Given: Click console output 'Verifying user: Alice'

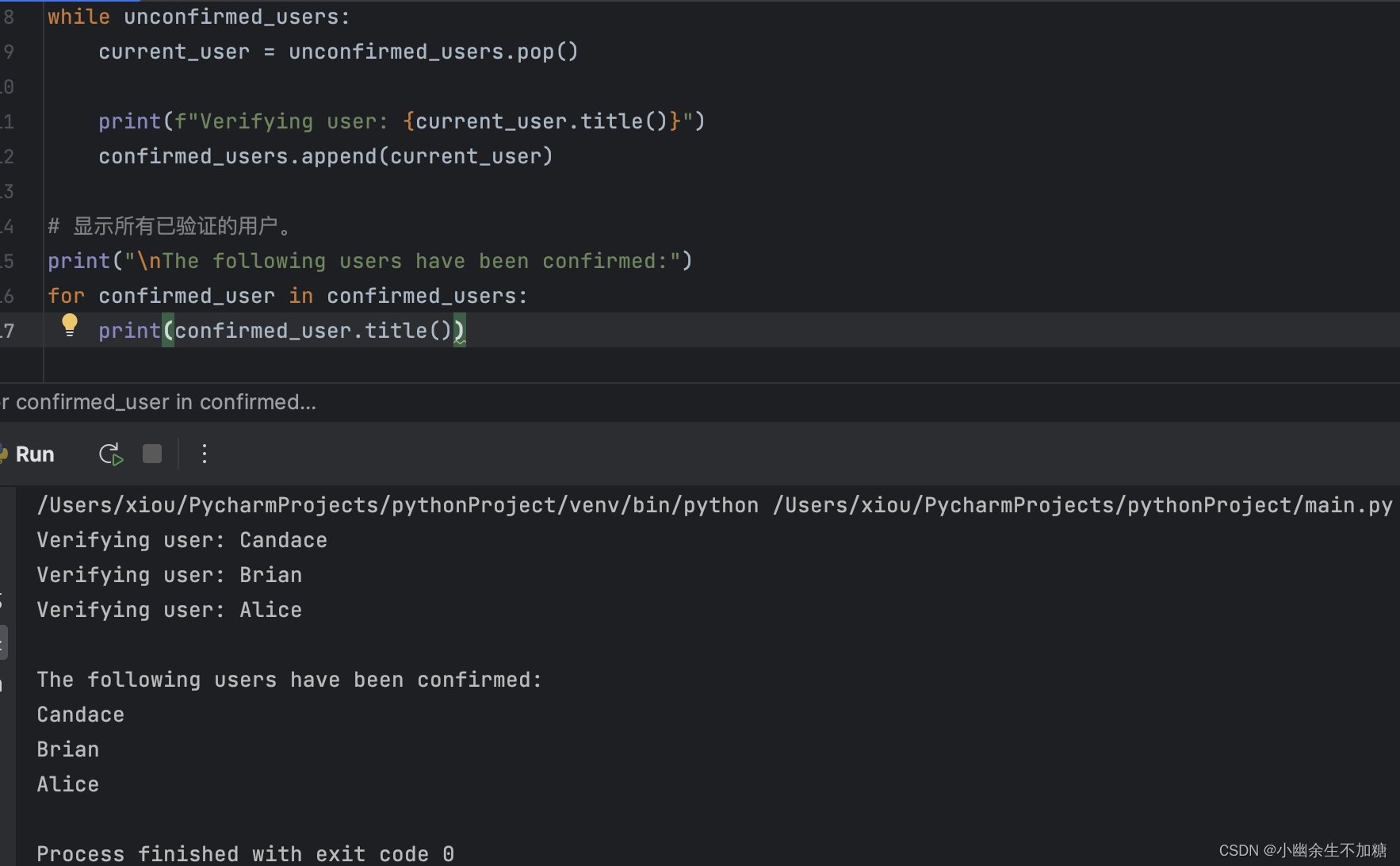Looking at the screenshot, I should click(170, 610).
